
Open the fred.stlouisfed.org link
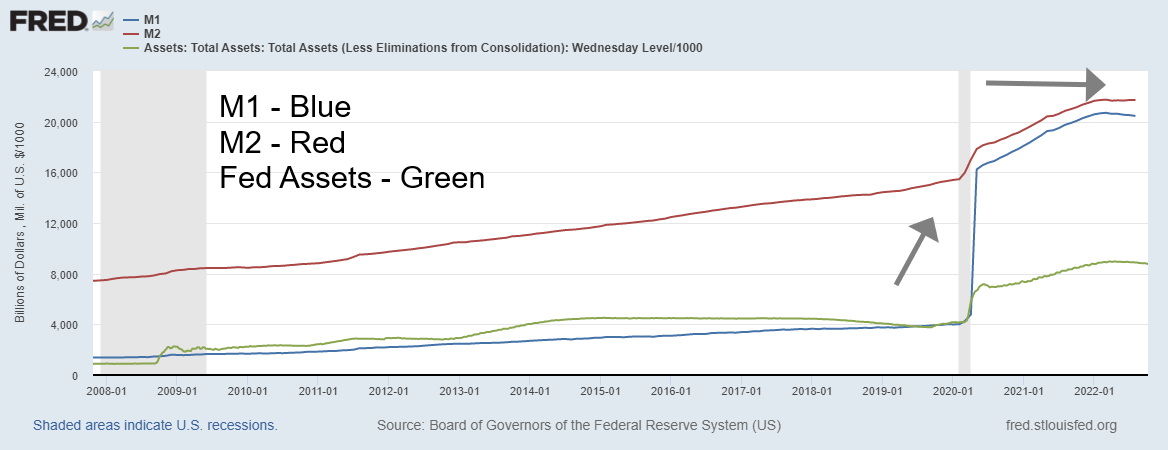click(1059, 425)
